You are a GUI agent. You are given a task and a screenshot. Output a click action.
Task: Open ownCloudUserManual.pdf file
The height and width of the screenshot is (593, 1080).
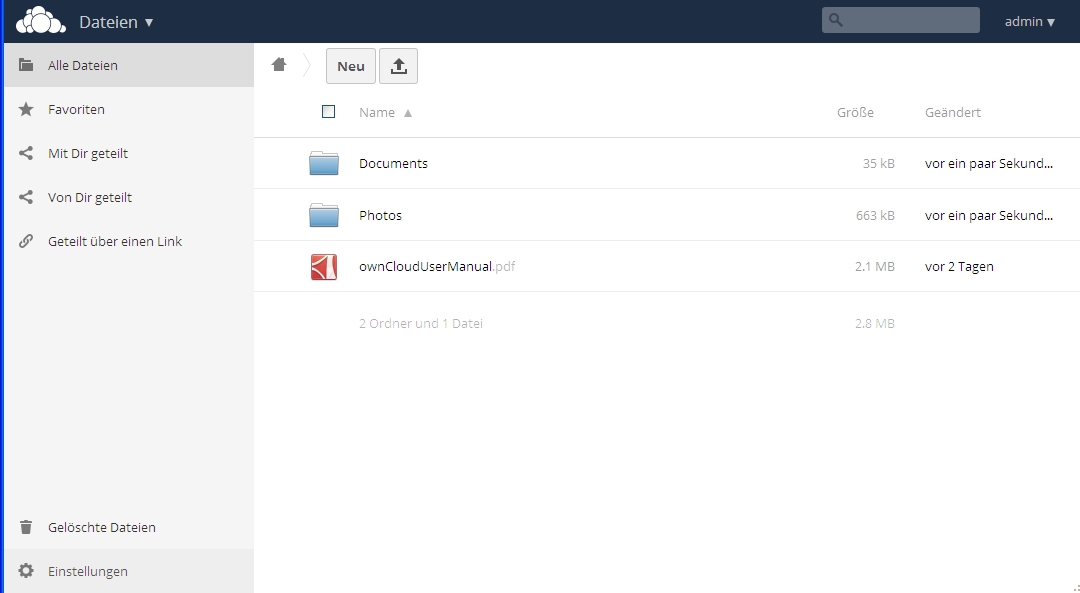(437, 267)
